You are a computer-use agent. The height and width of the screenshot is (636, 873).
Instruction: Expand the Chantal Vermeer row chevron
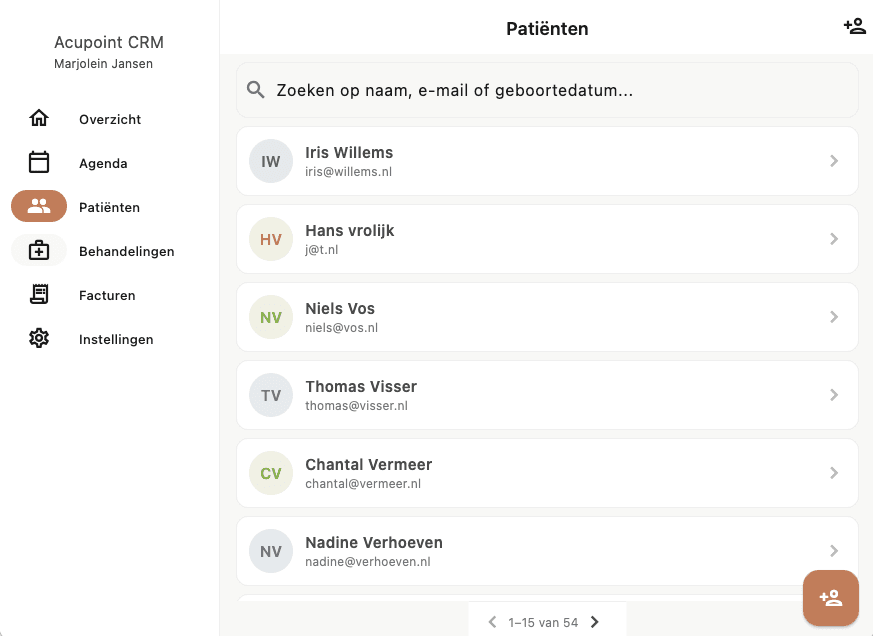pos(834,473)
